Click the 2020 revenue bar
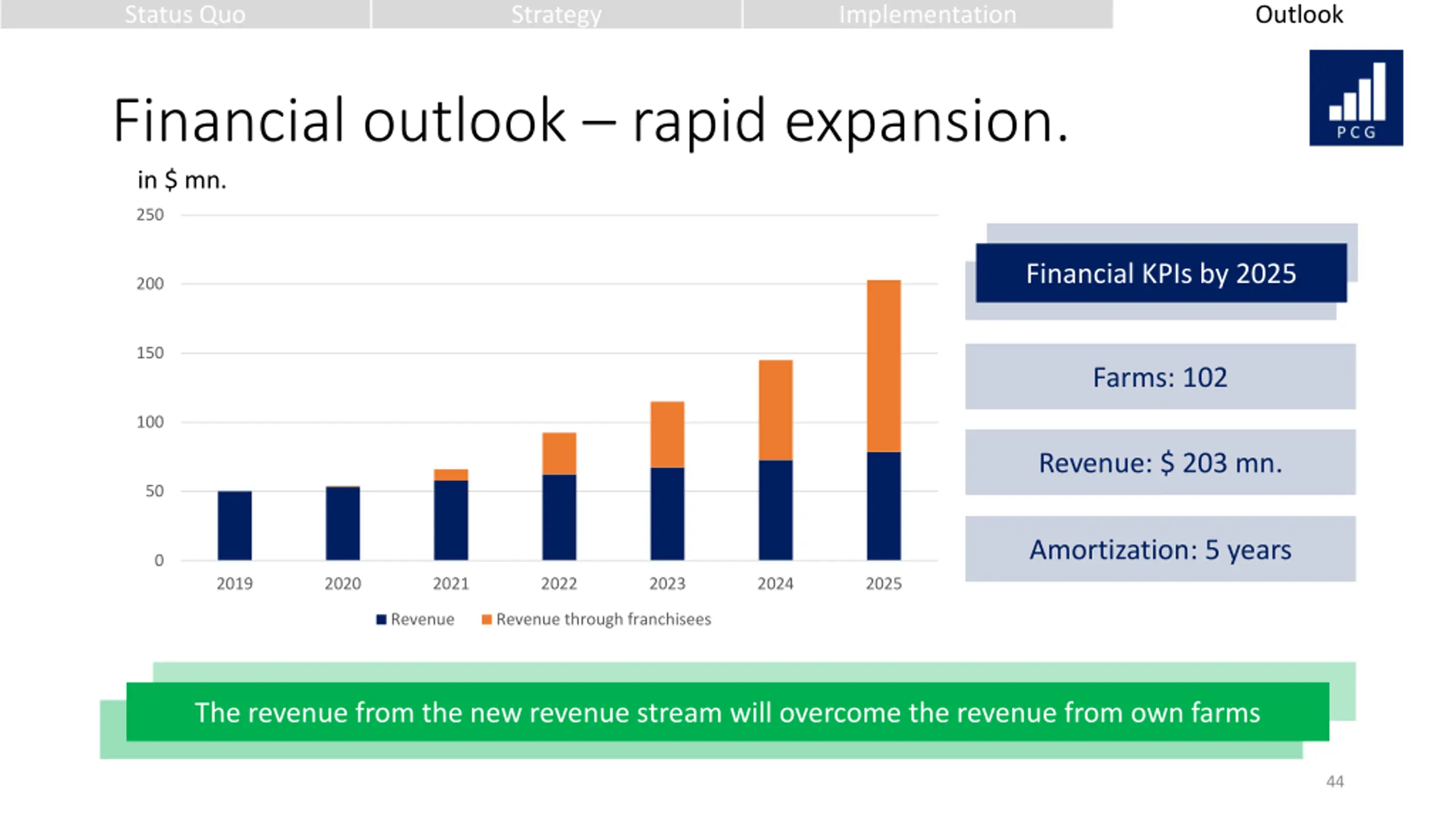Image resolution: width=1456 pixels, height=819 pixels. pos(342,524)
